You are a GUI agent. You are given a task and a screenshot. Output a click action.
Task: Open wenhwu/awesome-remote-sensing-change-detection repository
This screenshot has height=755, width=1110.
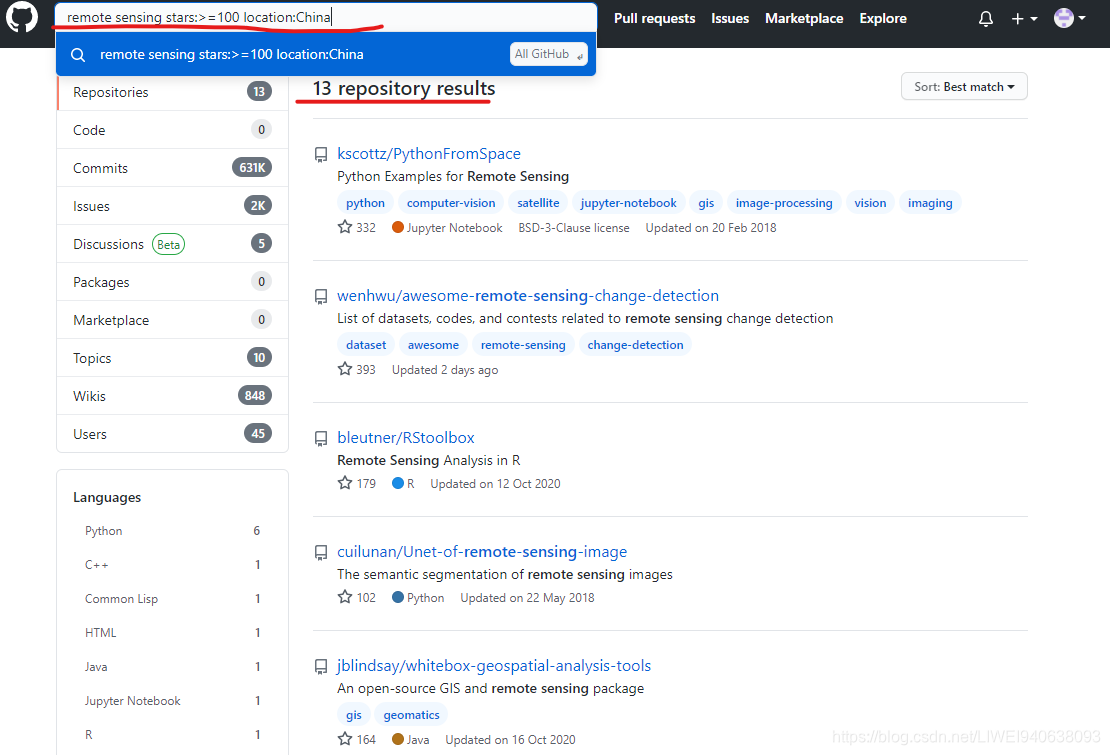(527, 296)
